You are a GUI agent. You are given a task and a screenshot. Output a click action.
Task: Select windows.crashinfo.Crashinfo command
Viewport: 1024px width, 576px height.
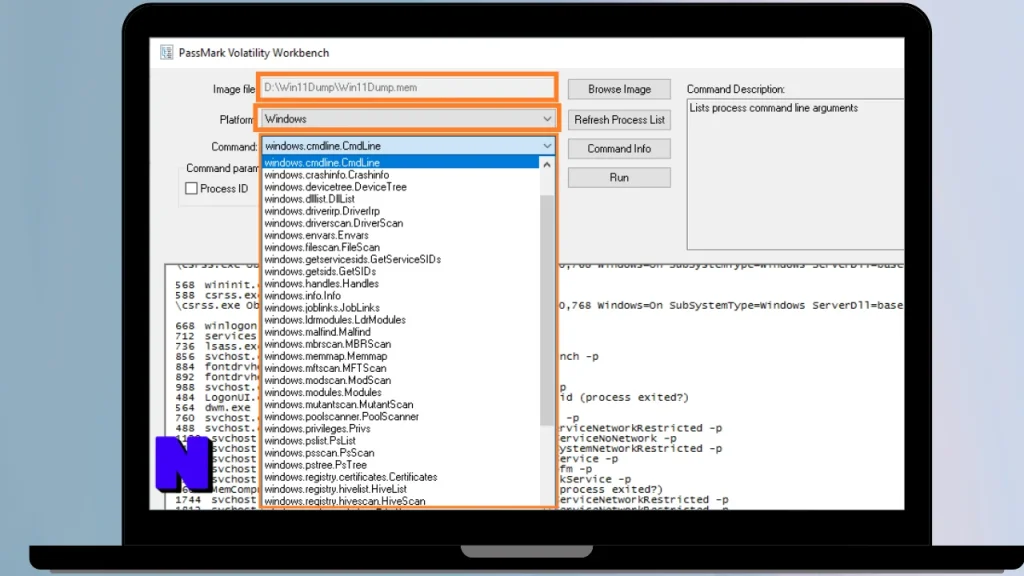click(401, 175)
